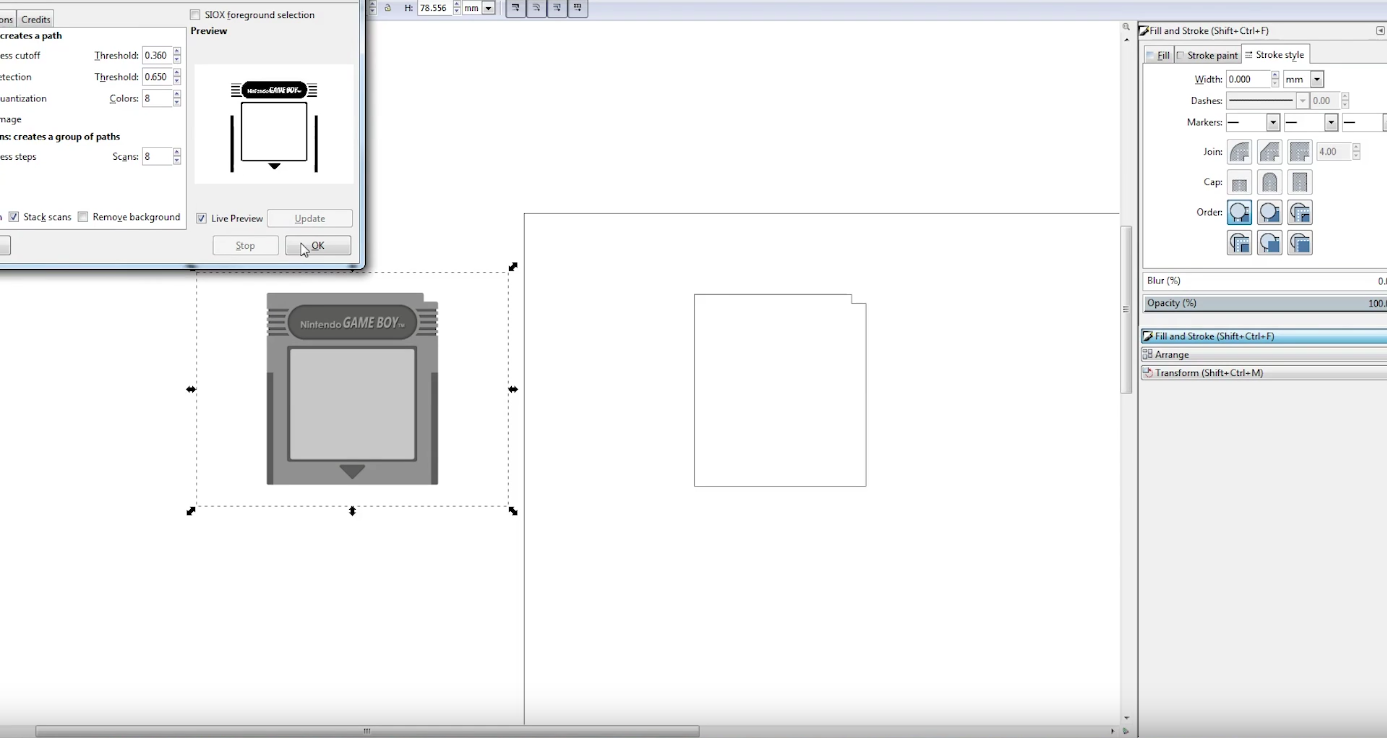Select the square cap style
Screen dimensions: 1387x738
1299,181
